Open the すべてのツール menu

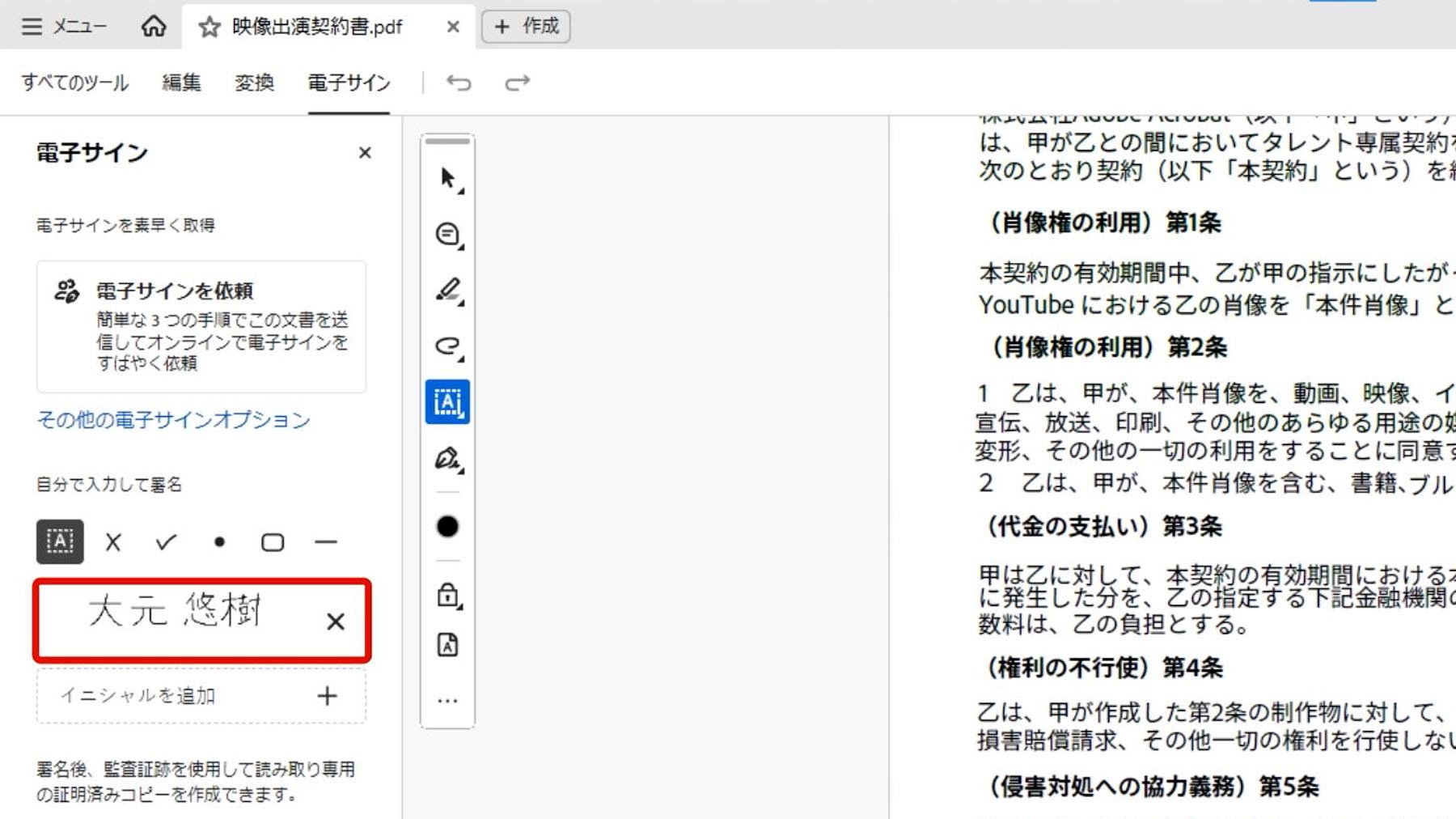74,83
